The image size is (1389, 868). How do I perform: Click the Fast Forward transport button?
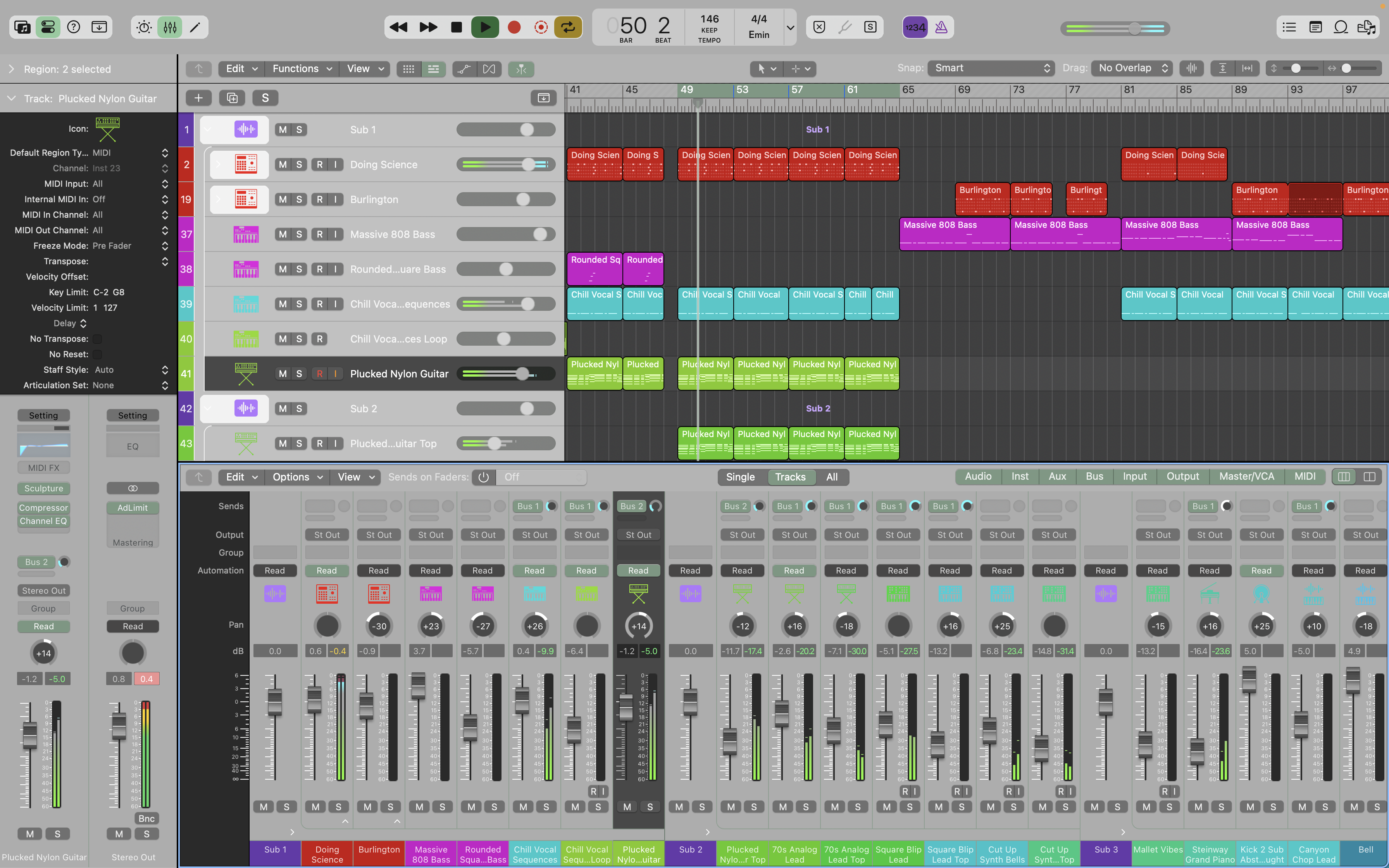(428, 27)
